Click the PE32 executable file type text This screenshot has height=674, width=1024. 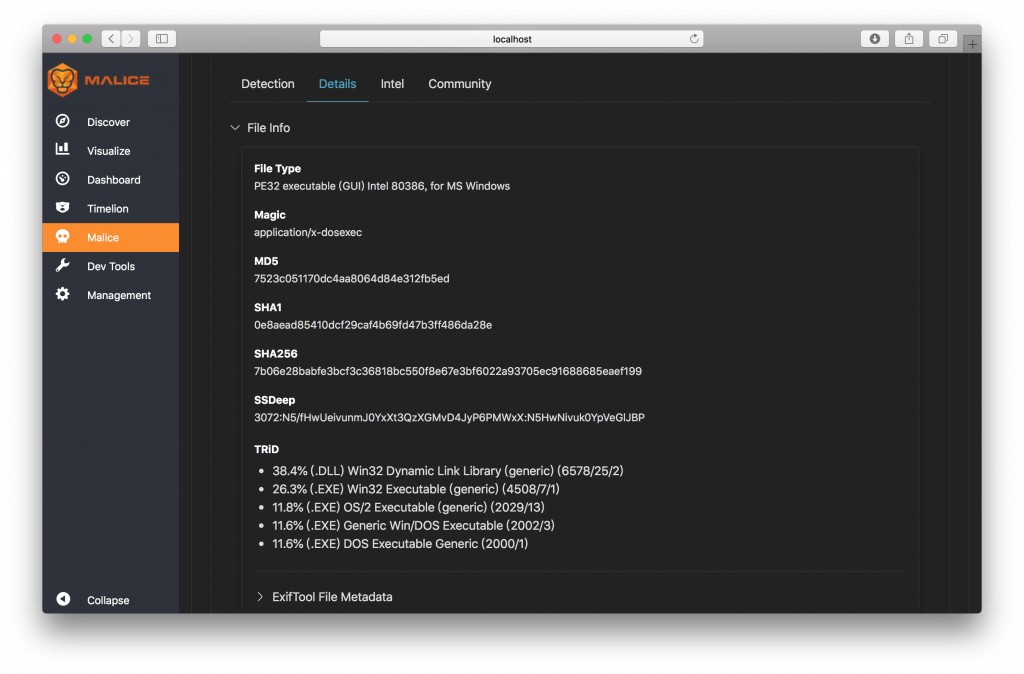381,186
